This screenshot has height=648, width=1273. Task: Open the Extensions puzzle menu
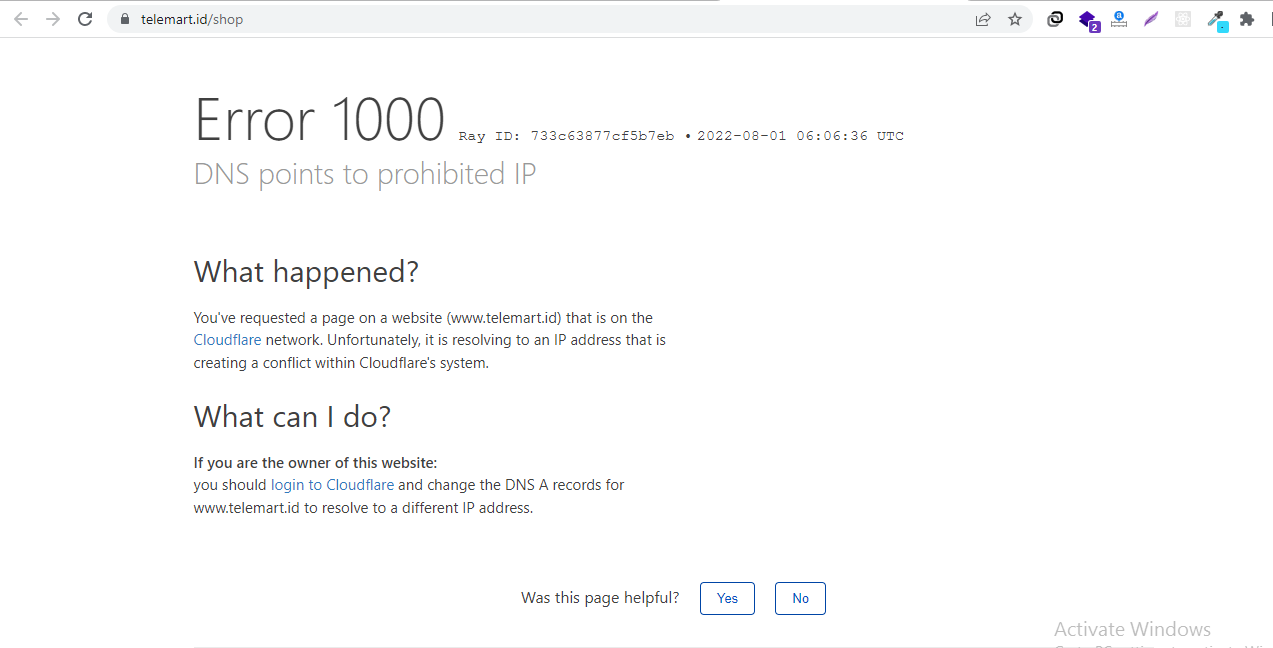[1247, 19]
